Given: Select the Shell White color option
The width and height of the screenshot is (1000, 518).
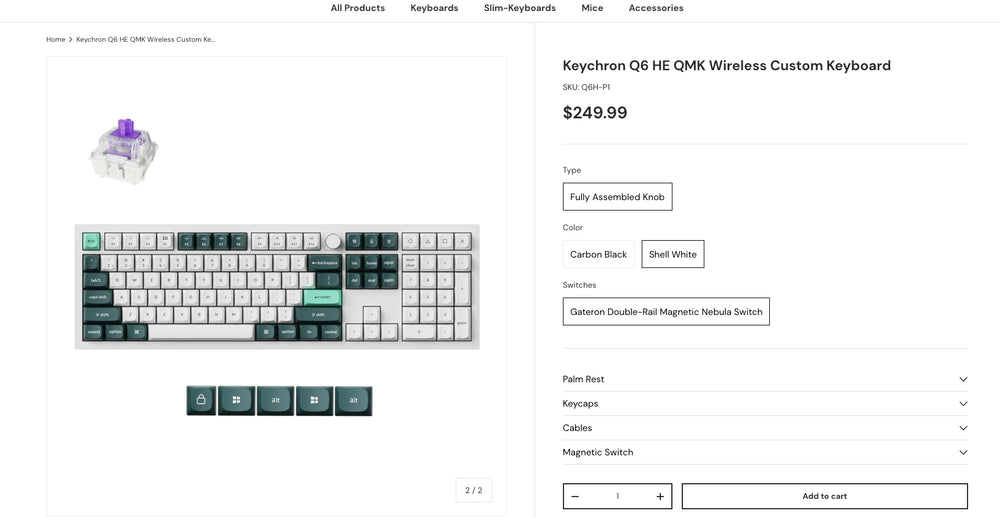Looking at the screenshot, I should coord(673,254).
